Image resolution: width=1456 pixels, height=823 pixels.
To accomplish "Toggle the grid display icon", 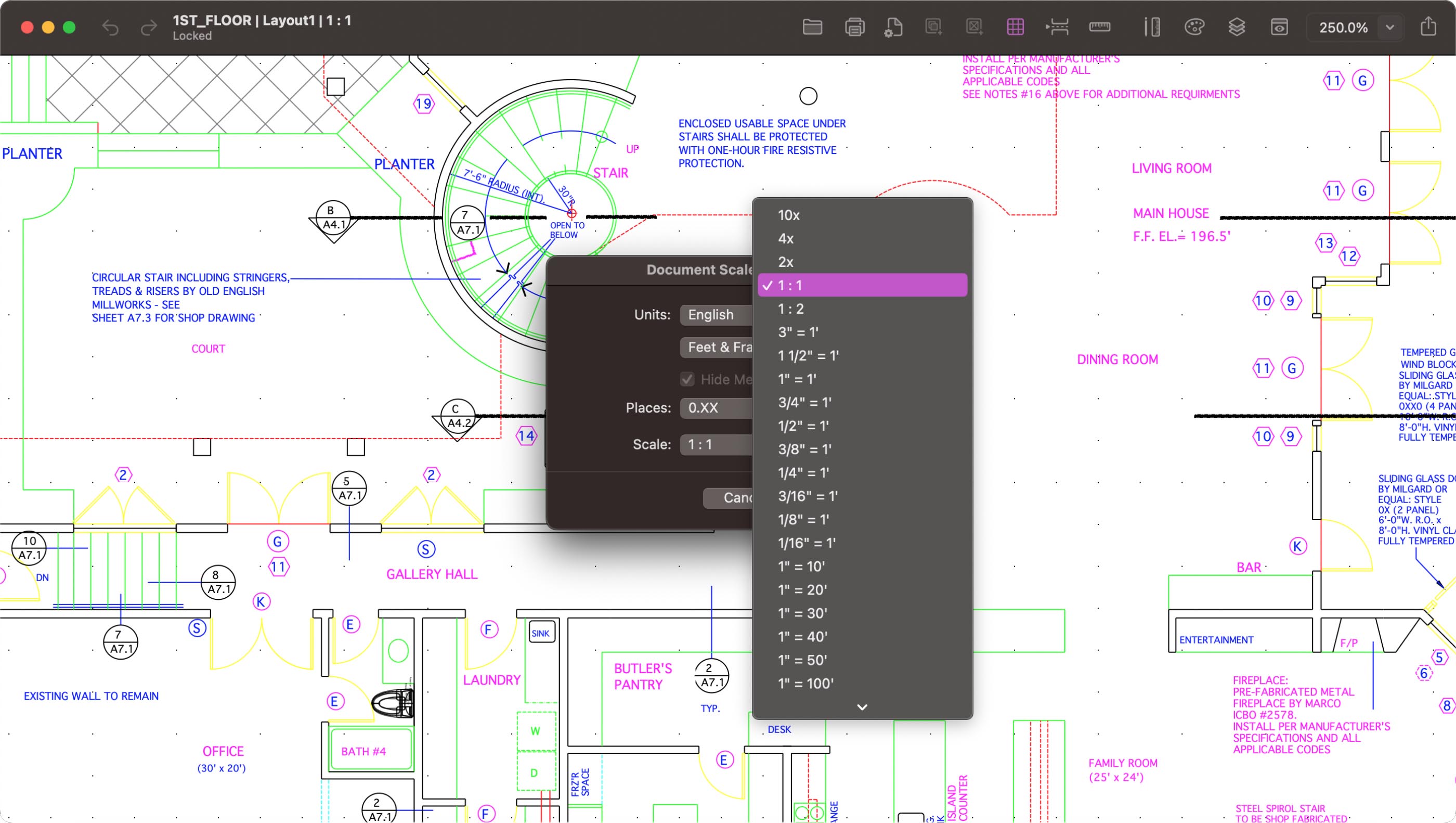I will (x=1015, y=27).
